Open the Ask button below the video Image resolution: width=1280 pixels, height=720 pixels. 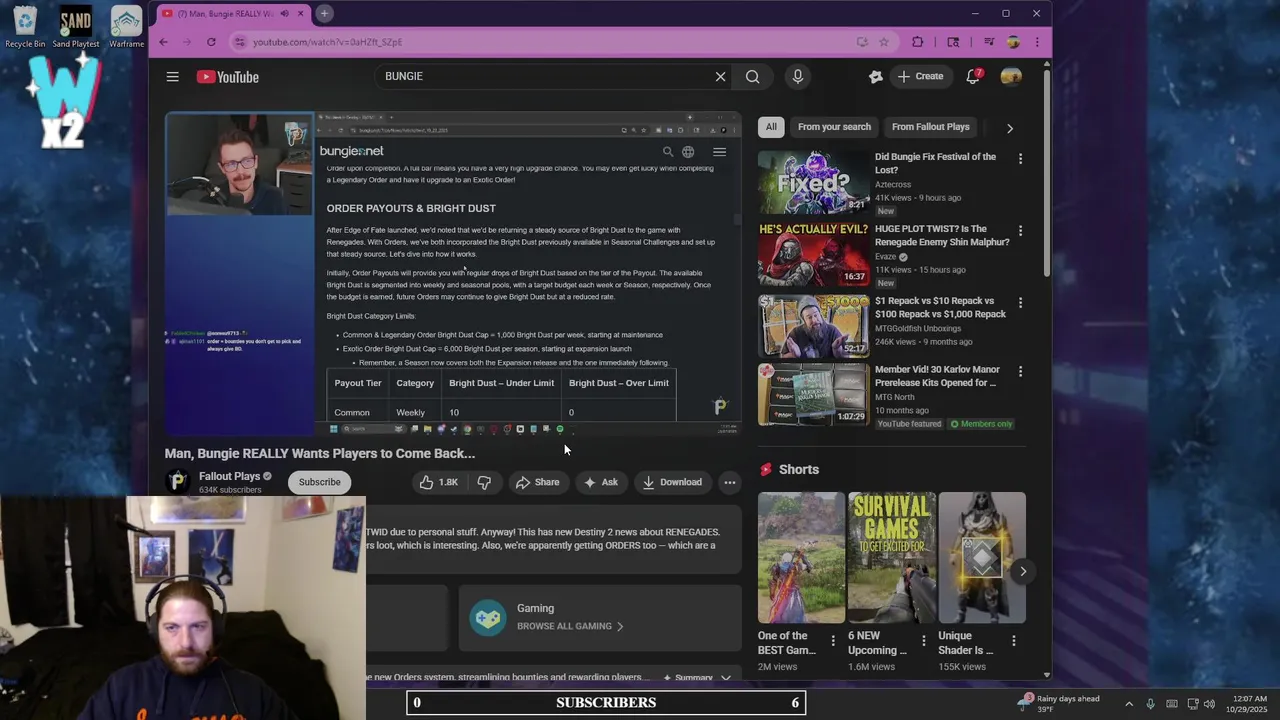tap(600, 482)
